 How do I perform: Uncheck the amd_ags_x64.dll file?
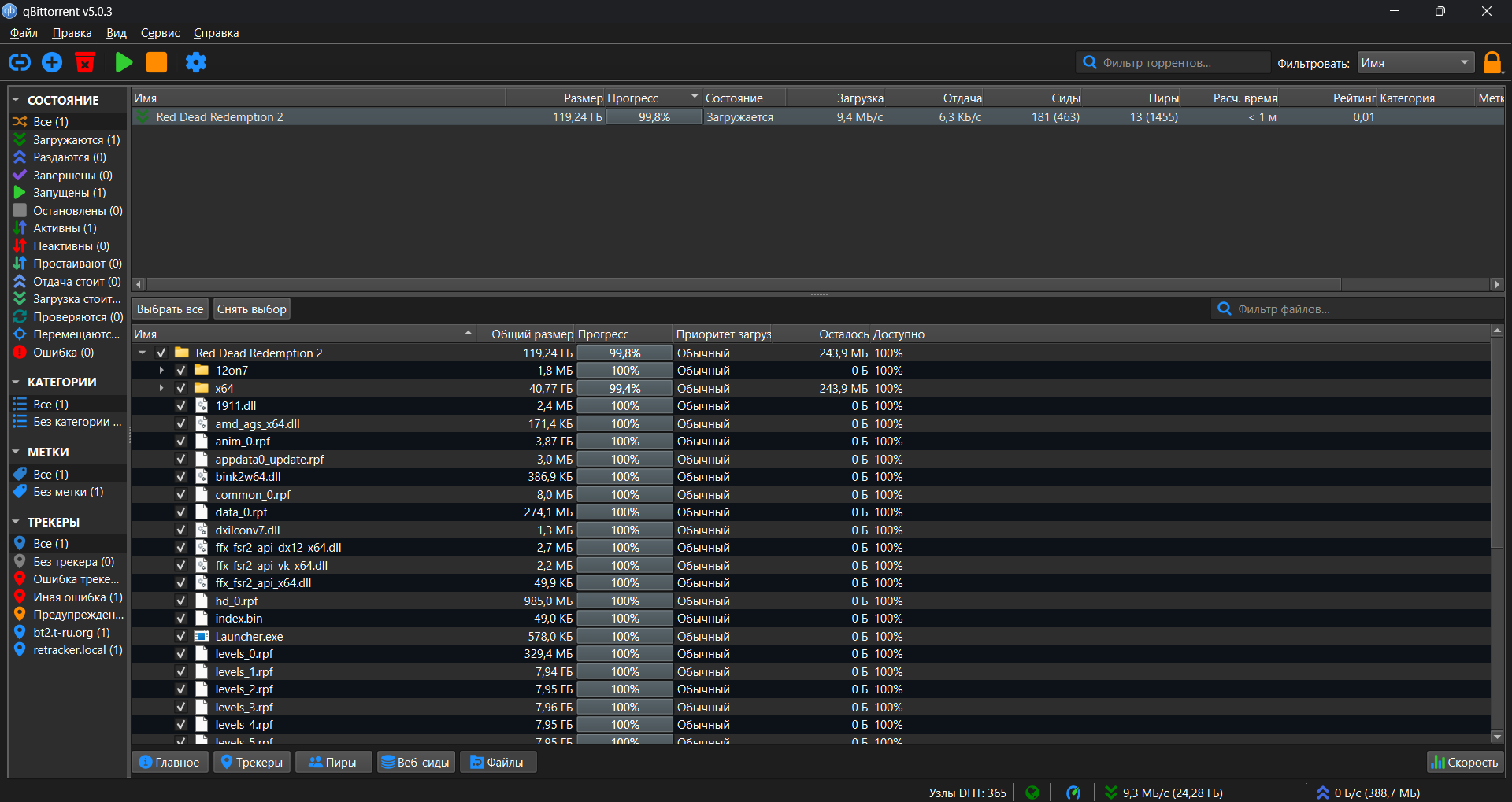(181, 424)
